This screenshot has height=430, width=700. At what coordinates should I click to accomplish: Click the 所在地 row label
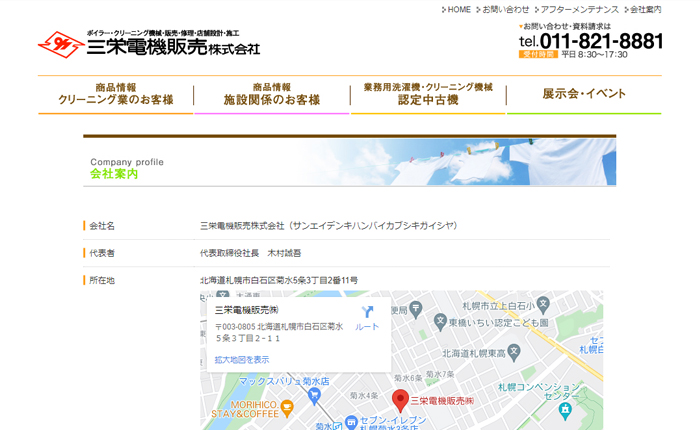(102, 280)
